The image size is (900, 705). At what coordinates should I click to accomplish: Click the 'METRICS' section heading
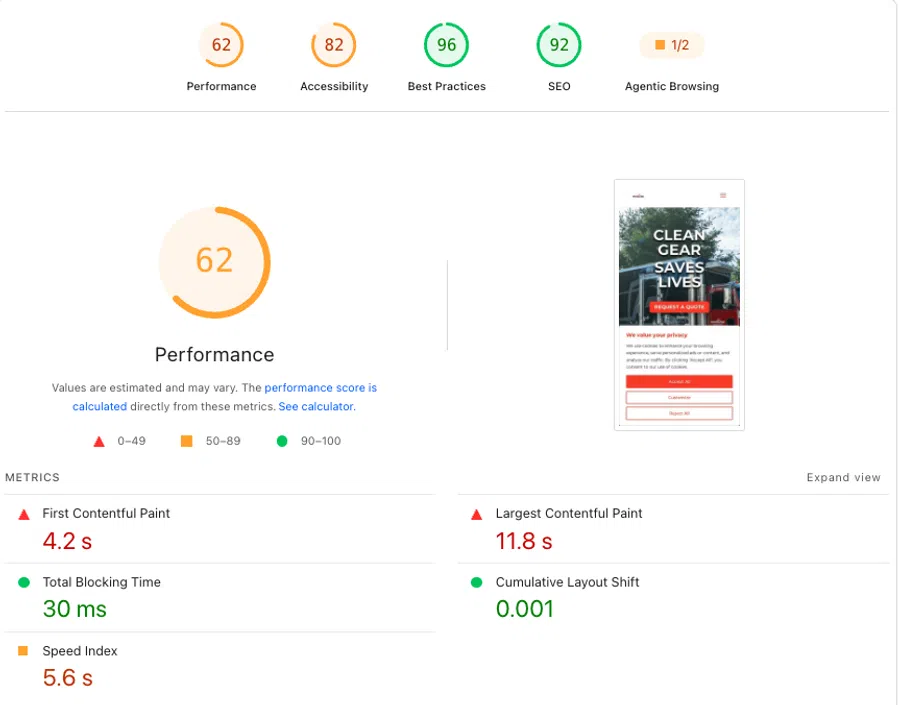click(x=32, y=478)
